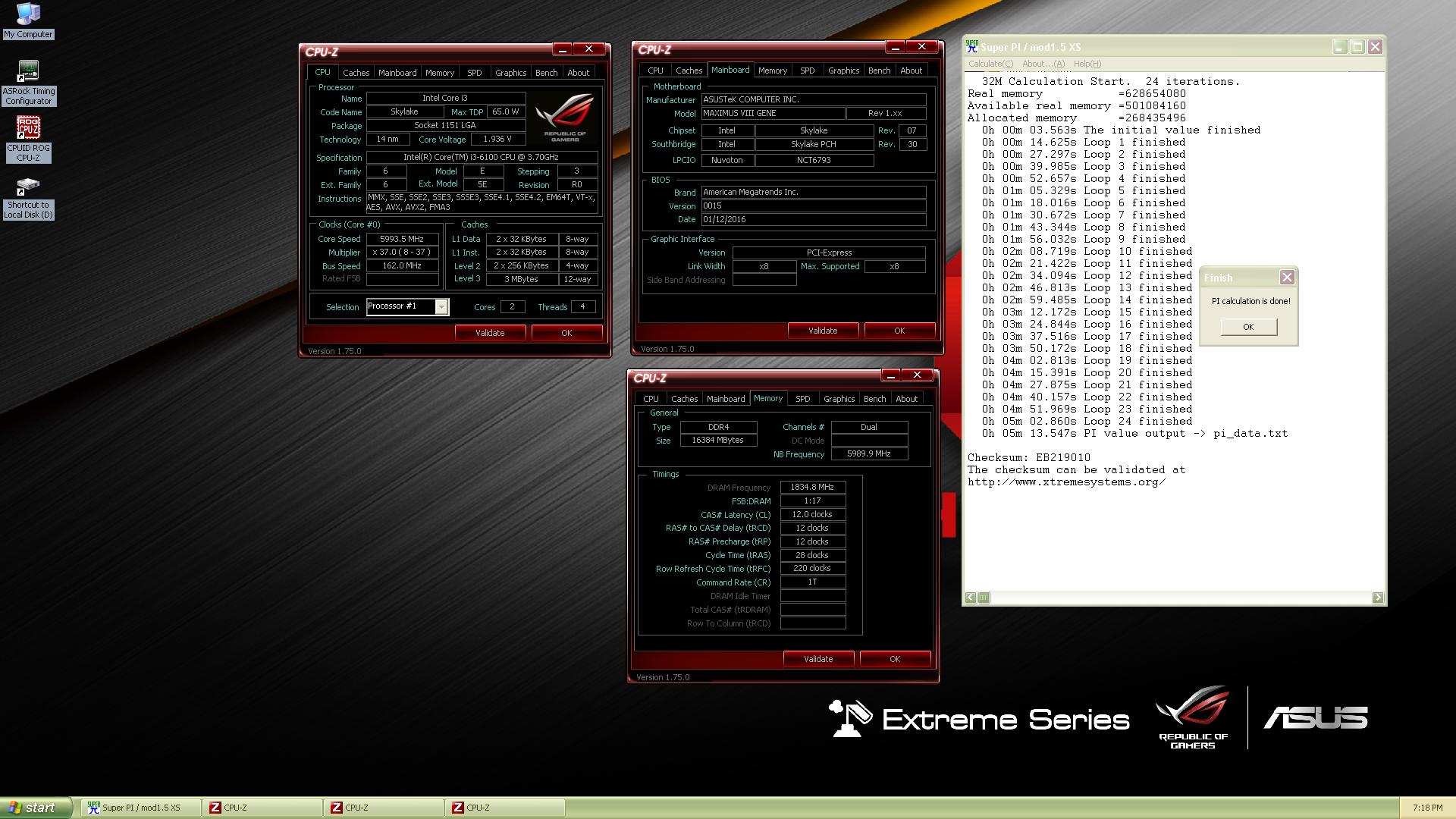Click the ROG logo in CPU-Z
Image resolution: width=1456 pixels, height=819 pixels.
(566, 118)
